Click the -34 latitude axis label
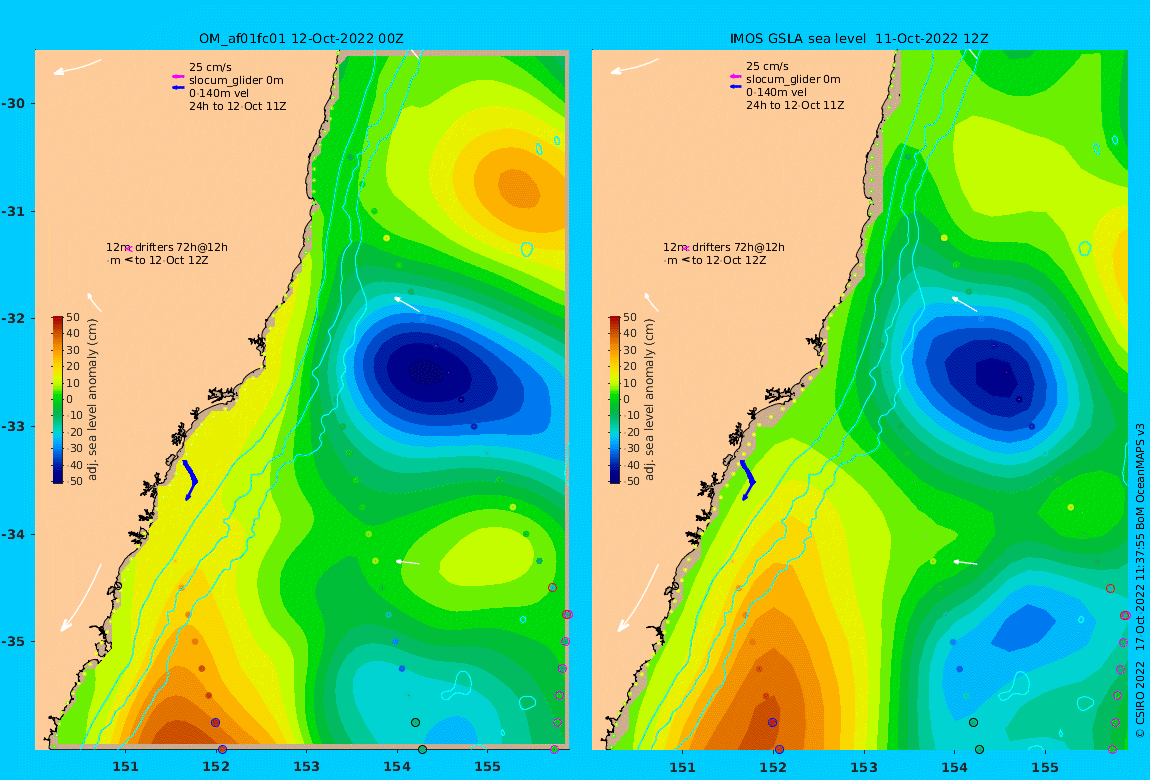 tap(12, 534)
